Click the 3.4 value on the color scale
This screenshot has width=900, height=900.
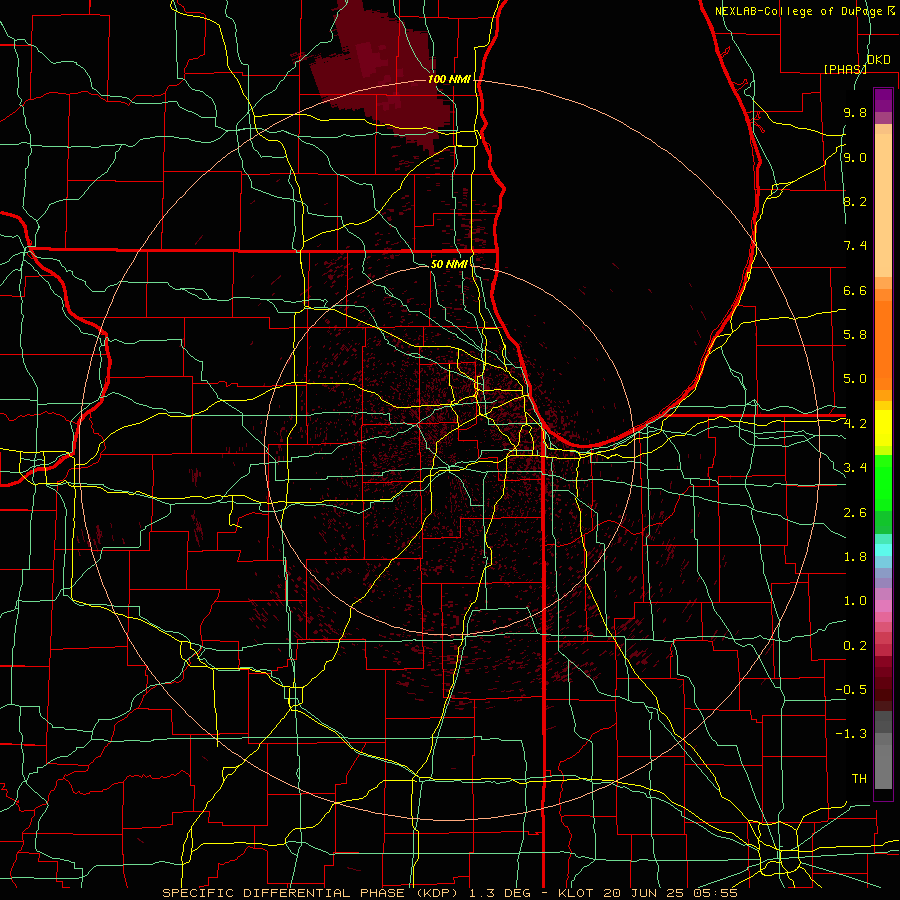[855, 468]
